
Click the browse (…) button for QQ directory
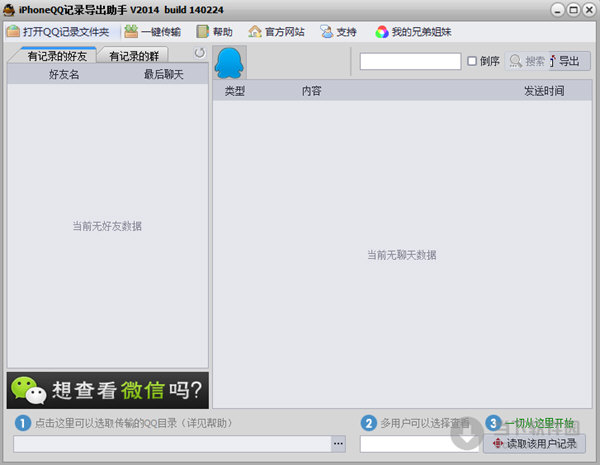point(338,444)
